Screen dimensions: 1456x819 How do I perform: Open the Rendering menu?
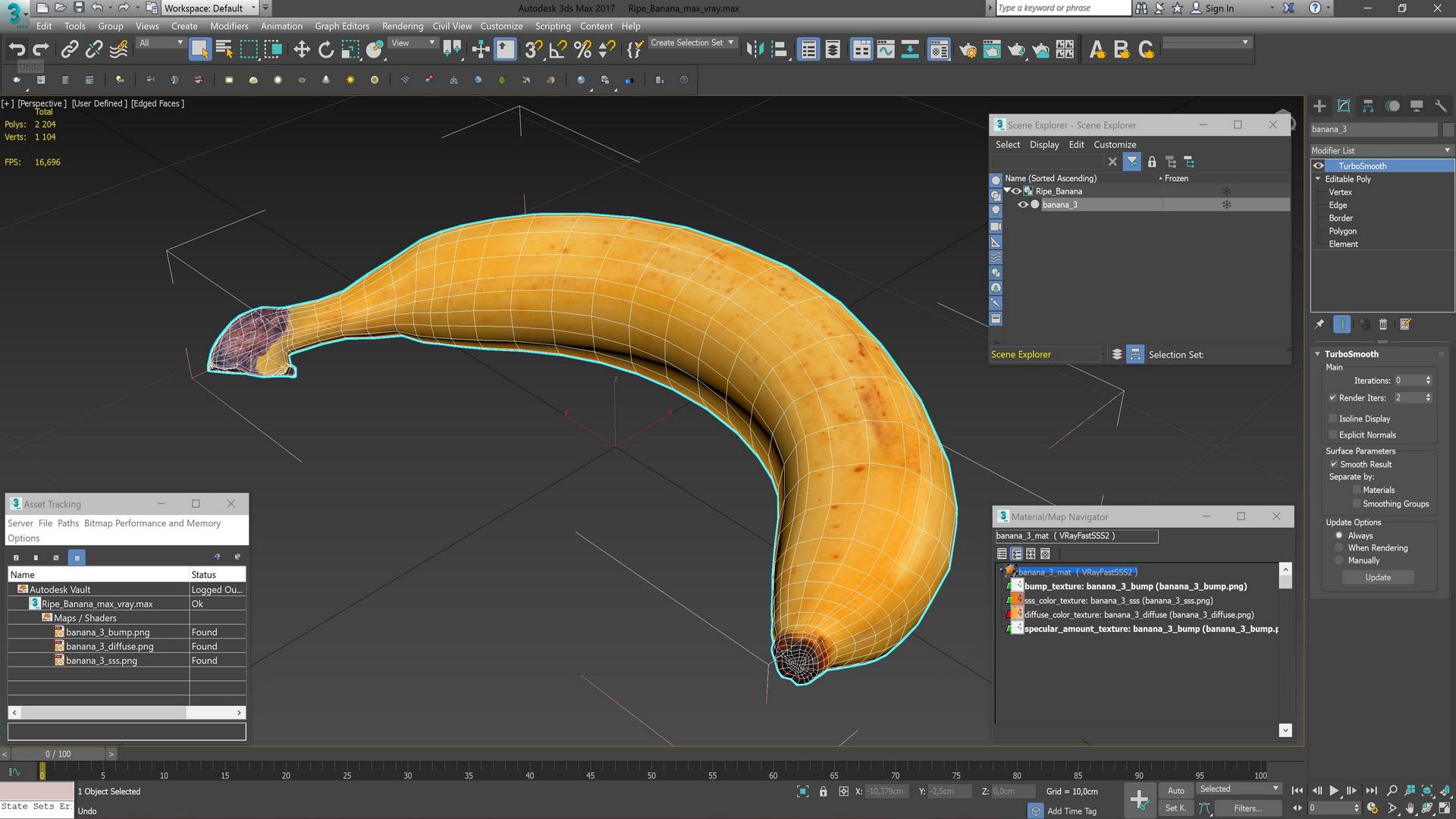tap(403, 26)
